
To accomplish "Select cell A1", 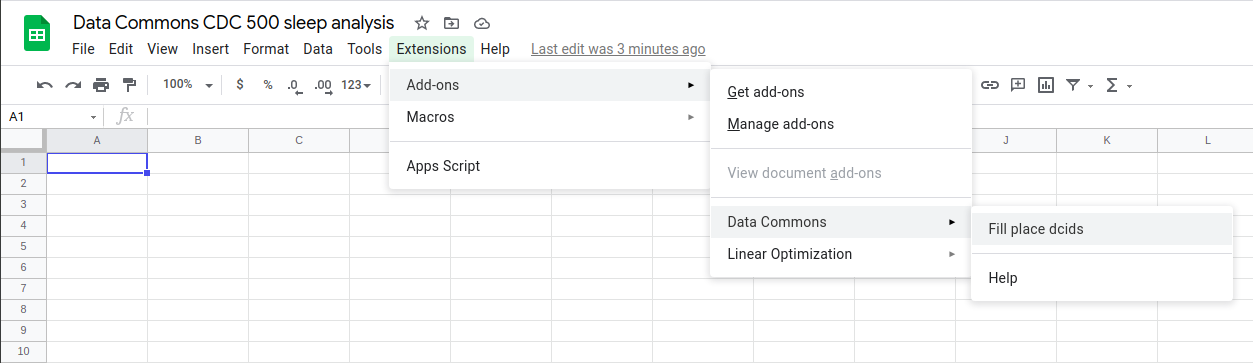I will pyautogui.click(x=97, y=163).
